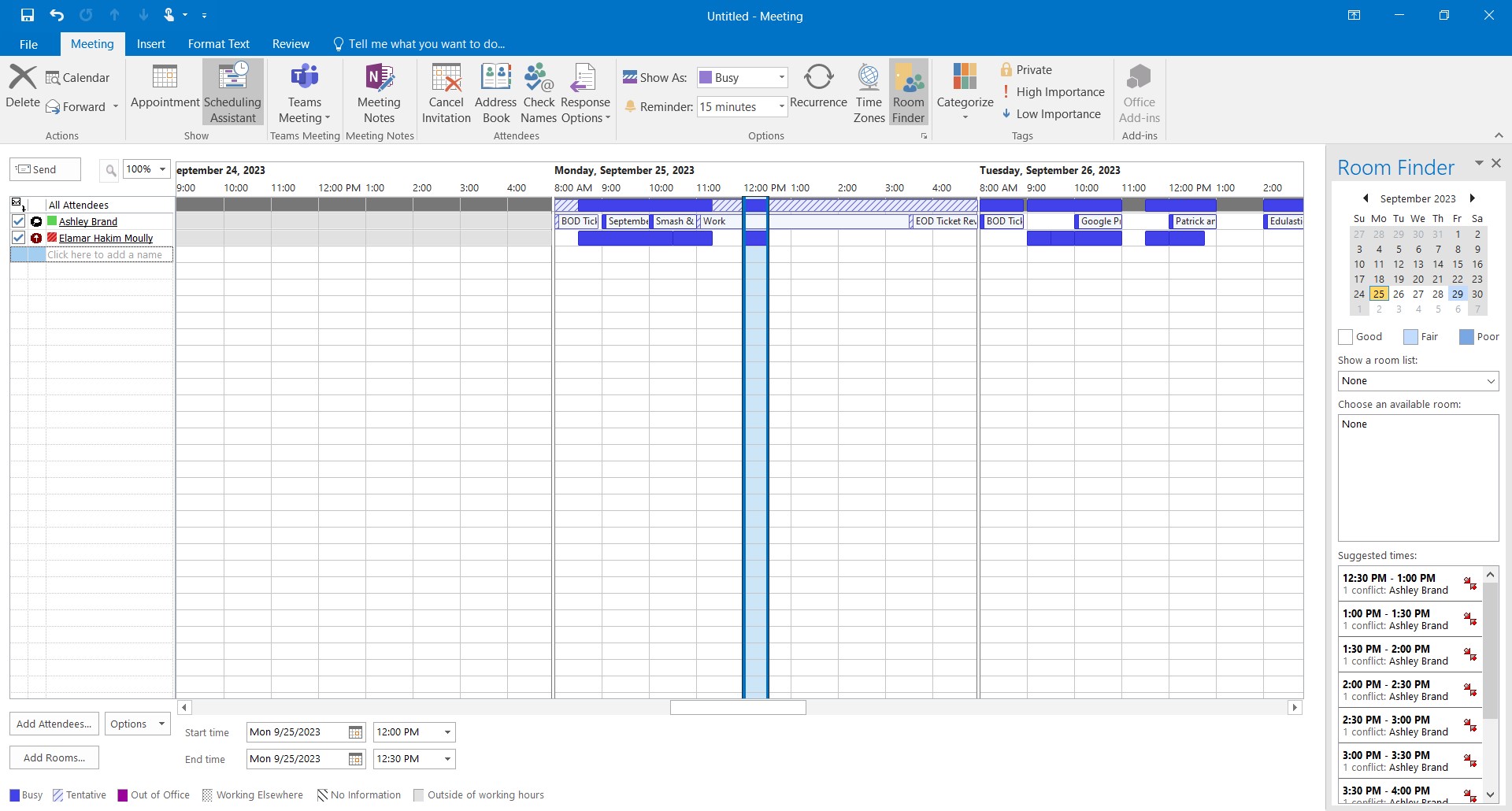Image resolution: width=1512 pixels, height=811 pixels.
Task: Click the field labeled Click here to add a name
Action: [108, 254]
